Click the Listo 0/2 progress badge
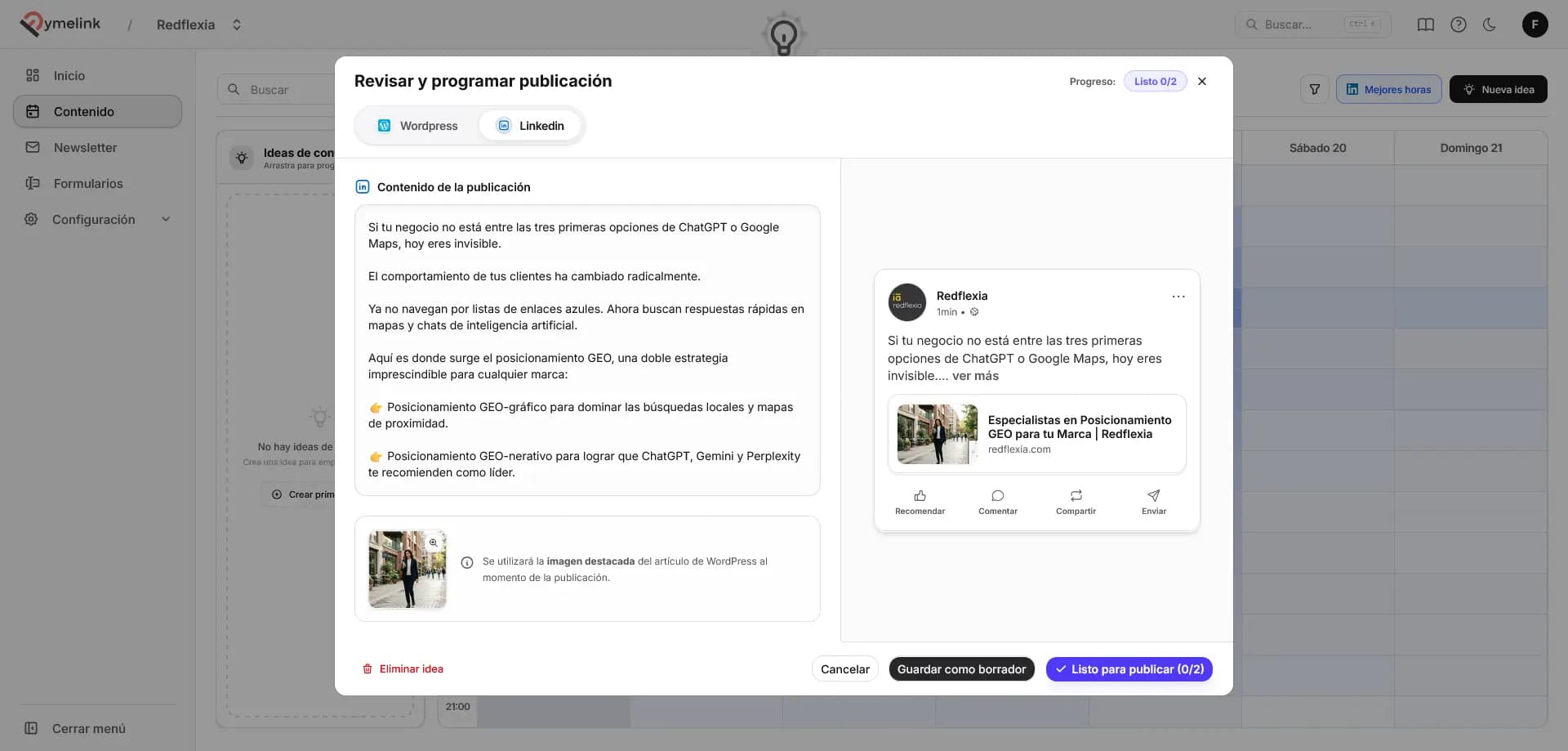This screenshot has width=1568, height=751. 1155,81
